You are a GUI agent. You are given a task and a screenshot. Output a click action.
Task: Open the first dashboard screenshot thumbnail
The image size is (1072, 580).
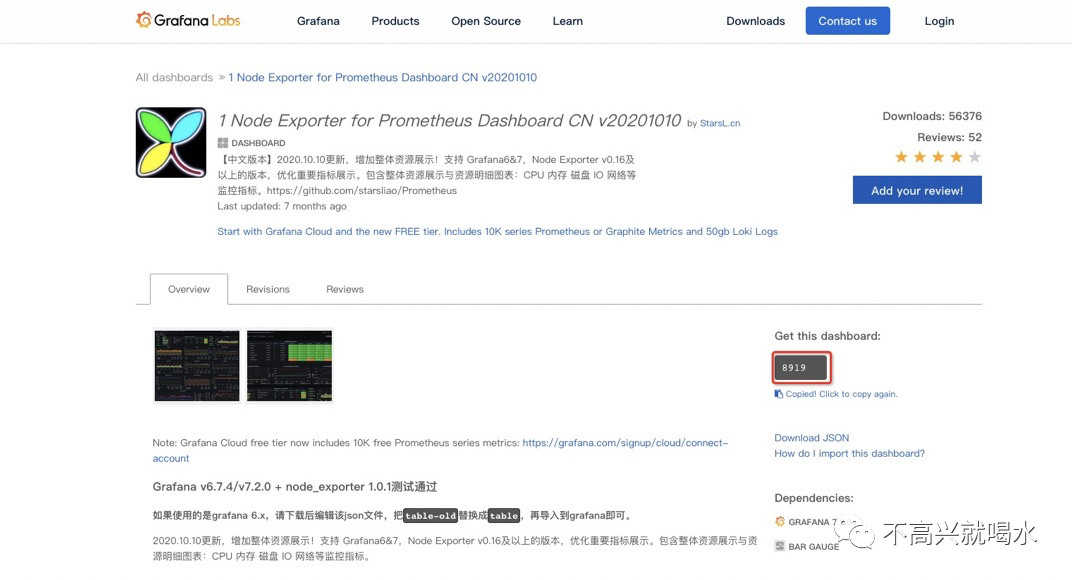pyautogui.click(x=197, y=366)
